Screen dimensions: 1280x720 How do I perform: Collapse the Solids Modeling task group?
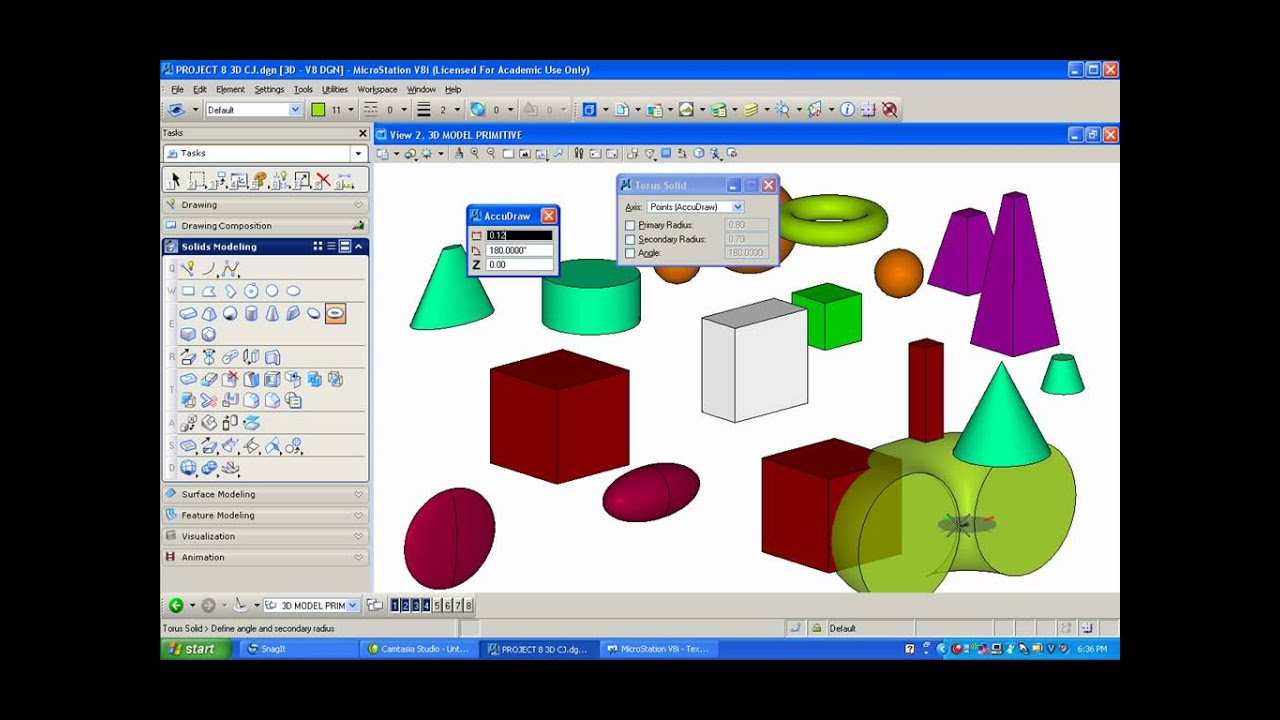tap(358, 246)
